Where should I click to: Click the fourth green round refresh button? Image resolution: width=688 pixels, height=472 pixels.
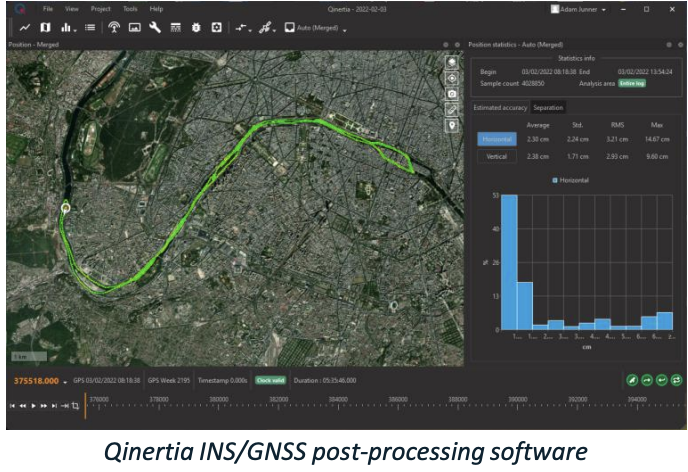(x=677, y=380)
